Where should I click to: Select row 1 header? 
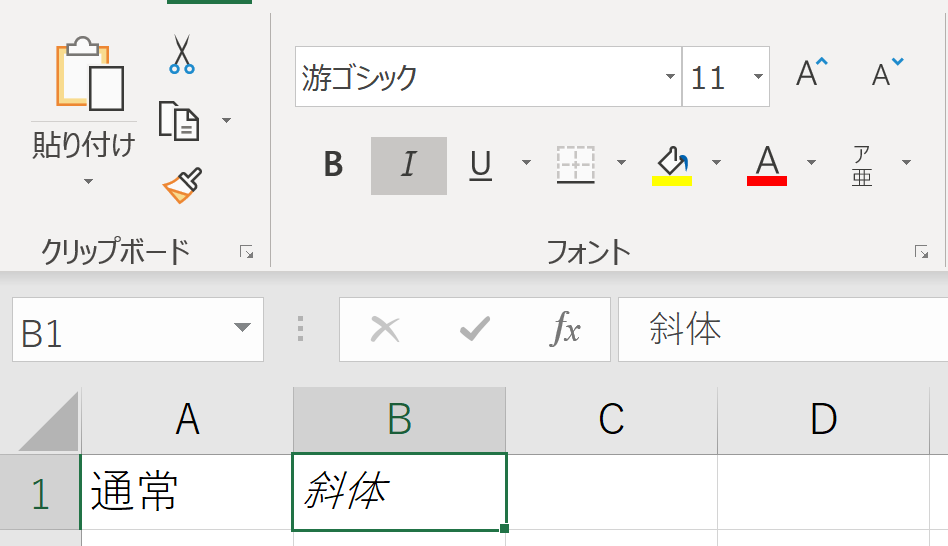pos(40,492)
